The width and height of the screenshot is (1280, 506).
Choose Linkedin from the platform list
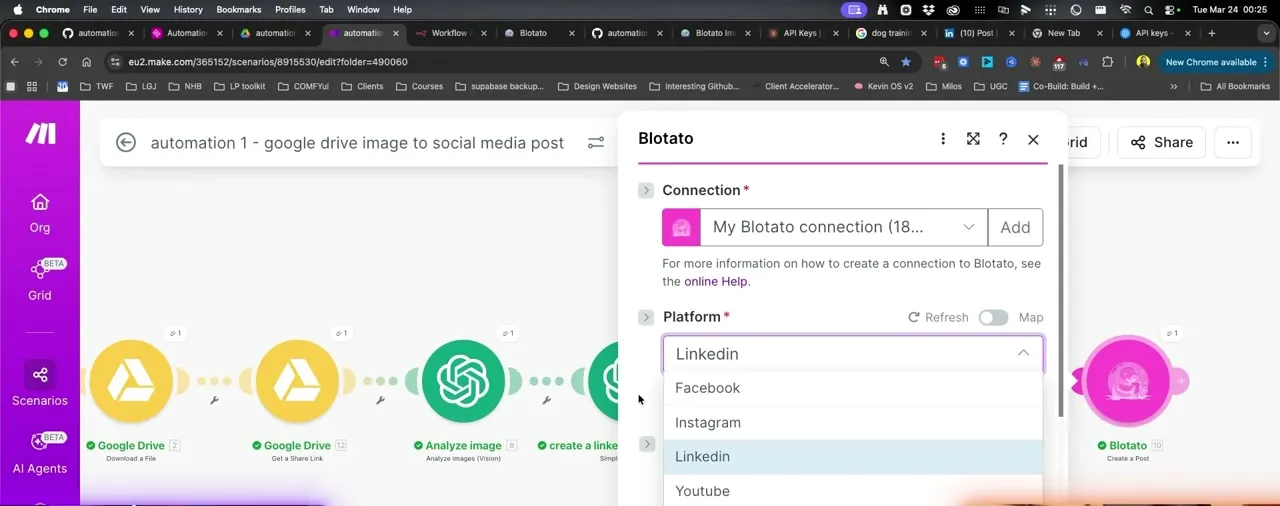point(853,456)
